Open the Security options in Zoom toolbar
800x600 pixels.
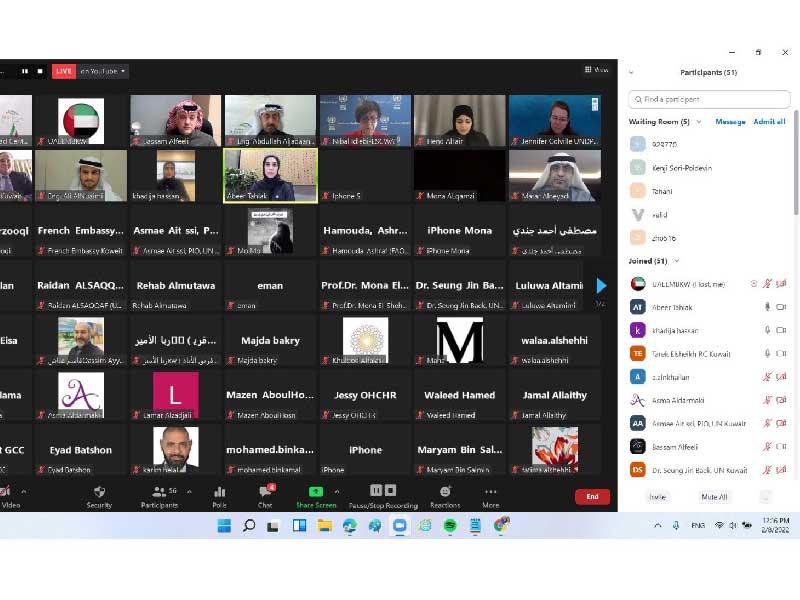(x=99, y=495)
